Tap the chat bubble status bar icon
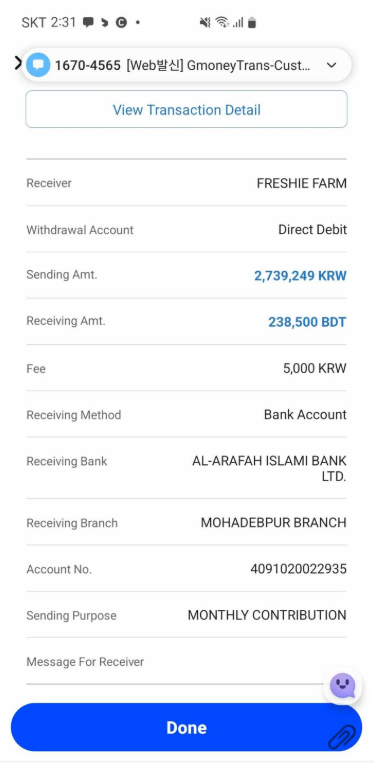 (88, 22)
